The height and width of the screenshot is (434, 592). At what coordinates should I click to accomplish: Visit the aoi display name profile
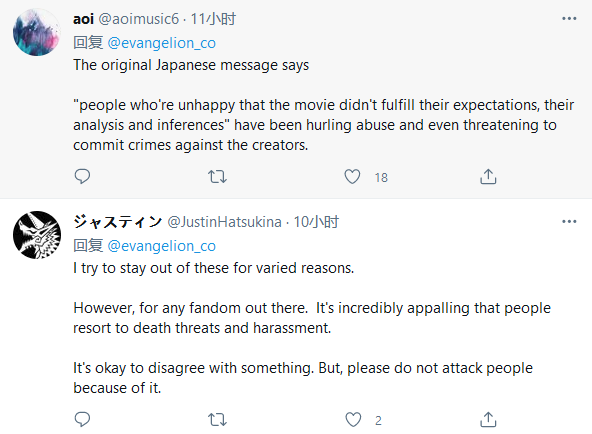click(83, 19)
